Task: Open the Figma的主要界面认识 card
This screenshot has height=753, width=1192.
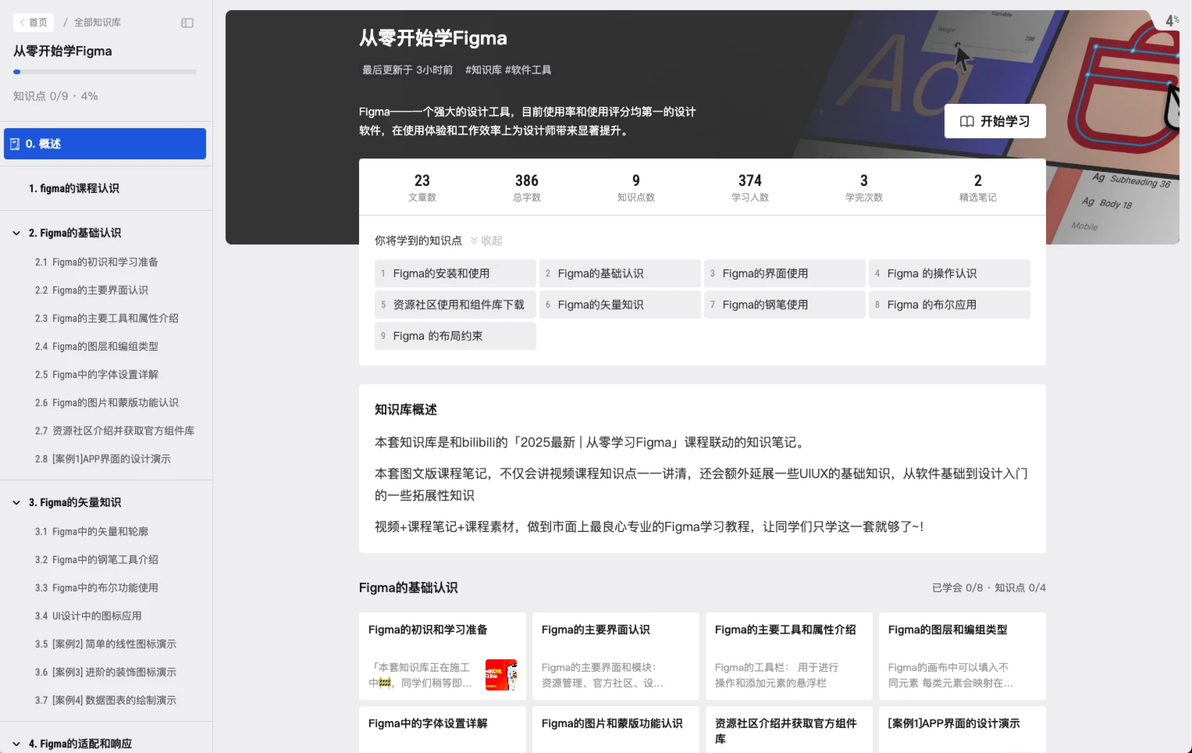Action: pos(615,656)
